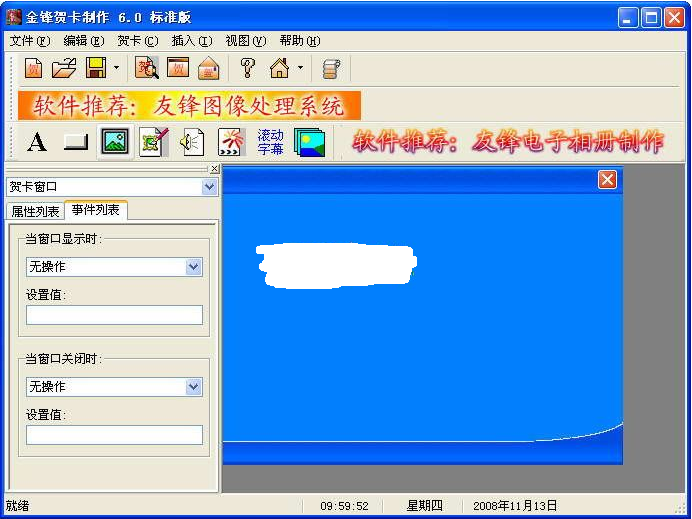
Task: Go to the home page icon
Action: click(x=279, y=68)
